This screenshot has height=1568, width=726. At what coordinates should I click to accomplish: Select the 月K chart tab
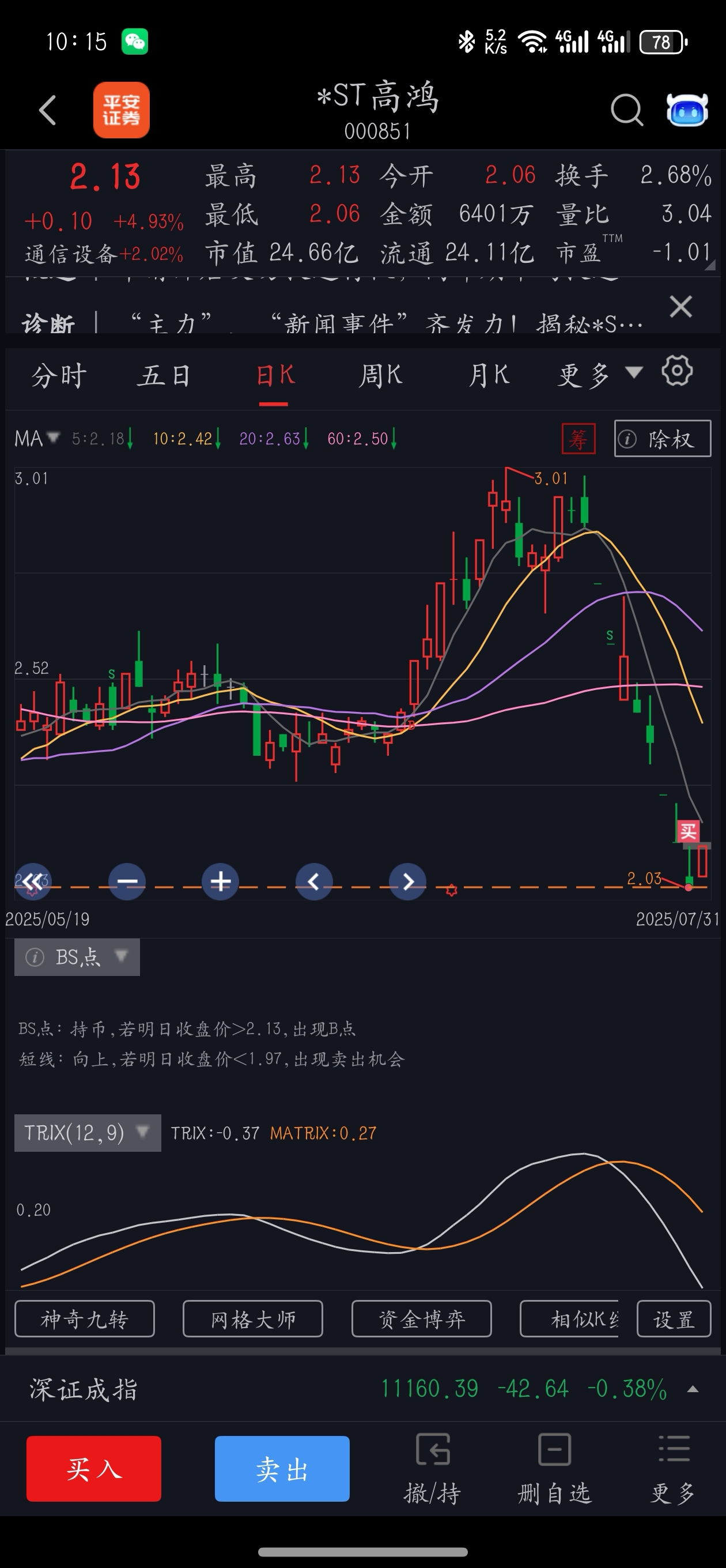point(489,375)
